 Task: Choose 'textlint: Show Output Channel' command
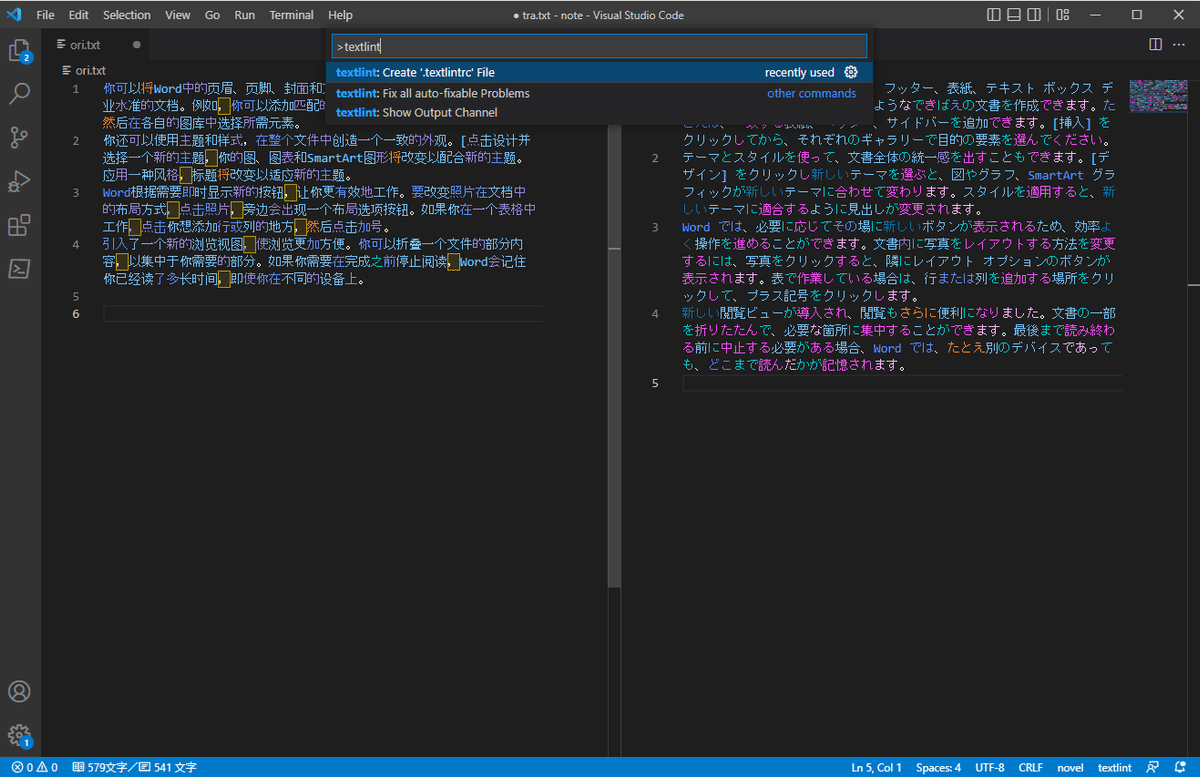tap(599, 113)
